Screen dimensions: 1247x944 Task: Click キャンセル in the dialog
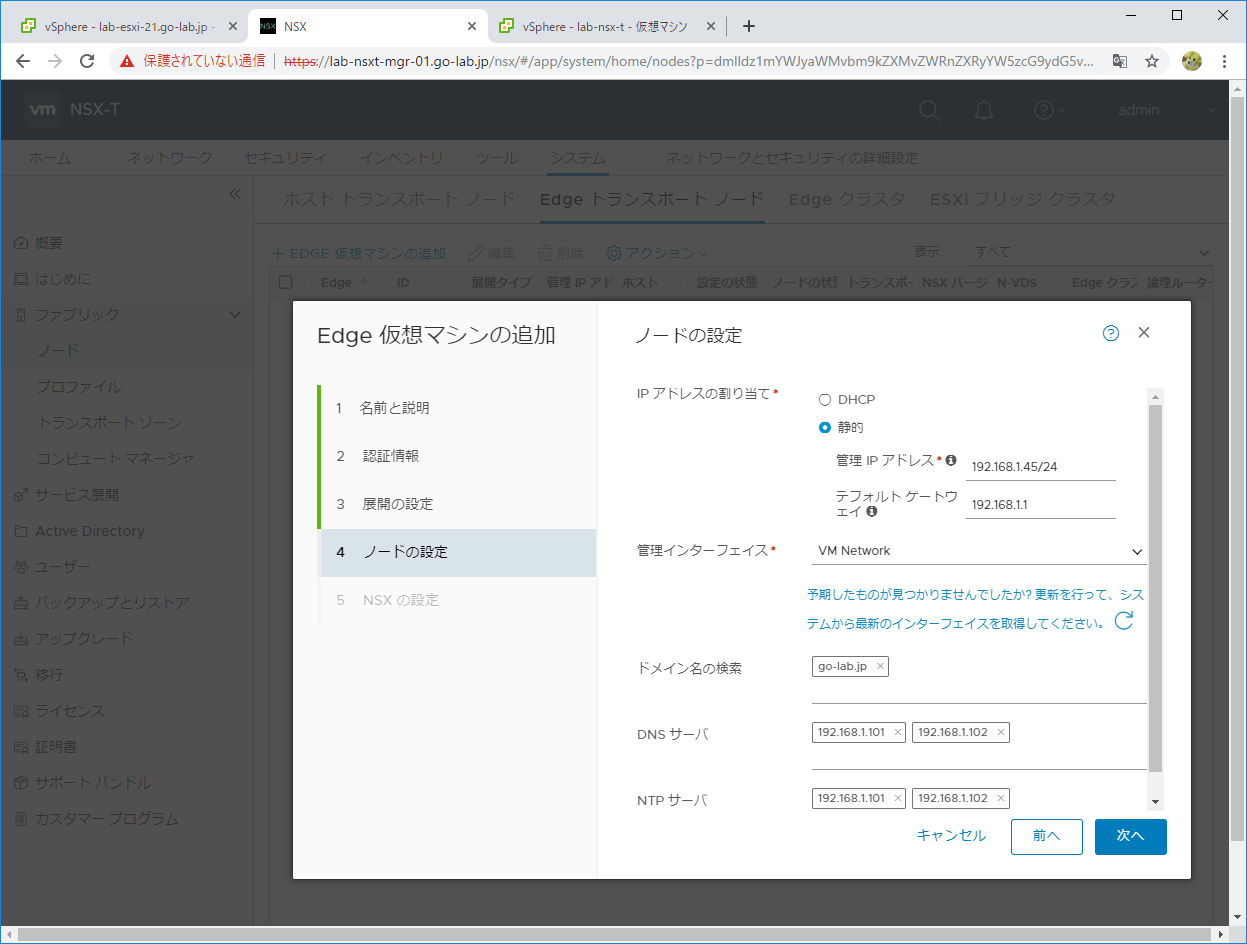[x=951, y=836]
